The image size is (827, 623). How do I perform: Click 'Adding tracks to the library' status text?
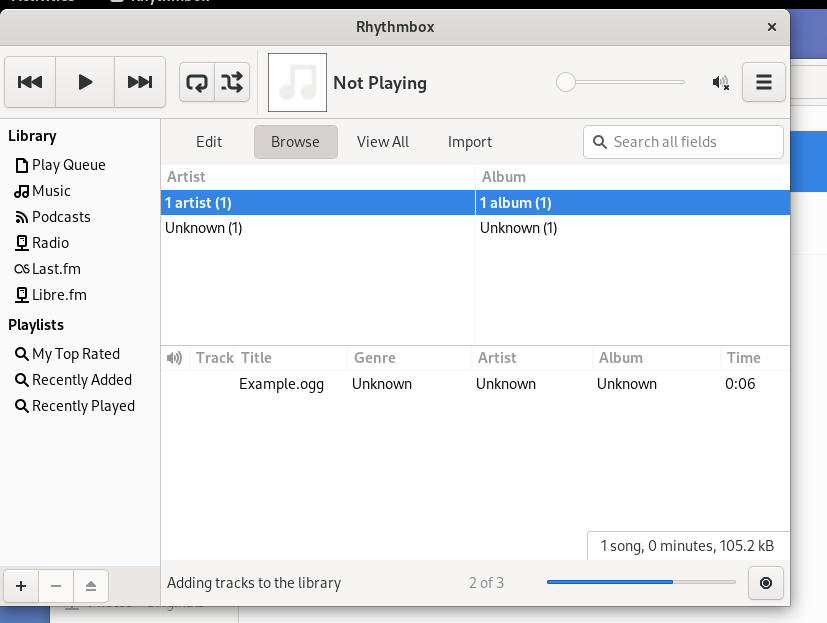point(254,583)
